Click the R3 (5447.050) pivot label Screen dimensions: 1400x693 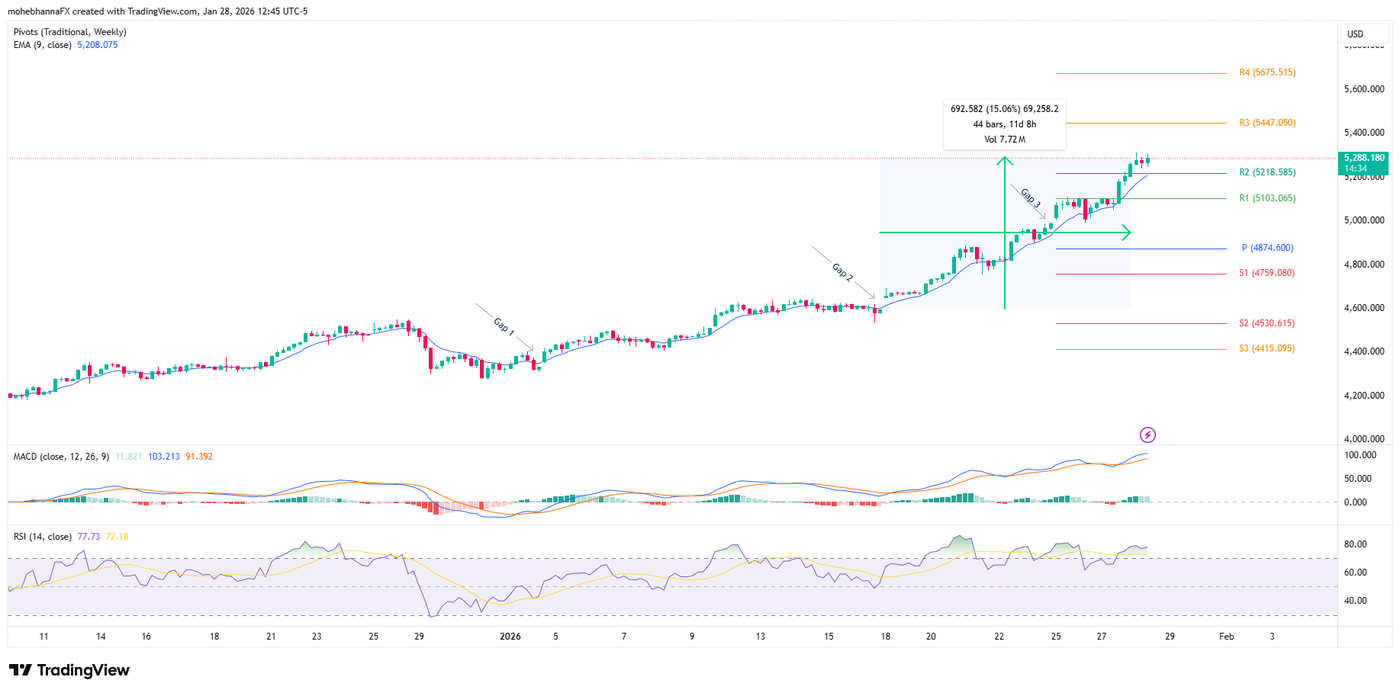[1267, 122]
